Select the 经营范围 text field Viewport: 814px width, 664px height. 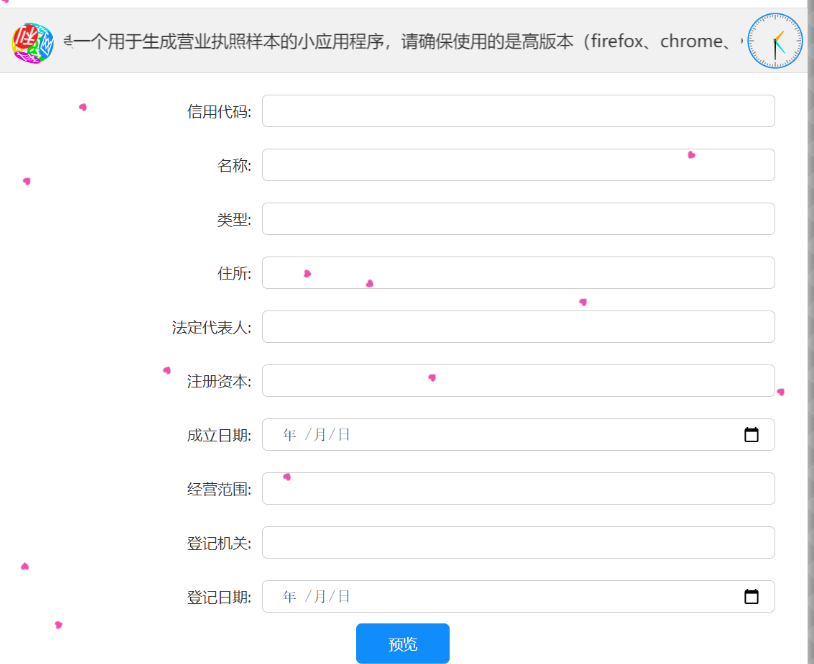(x=518, y=489)
